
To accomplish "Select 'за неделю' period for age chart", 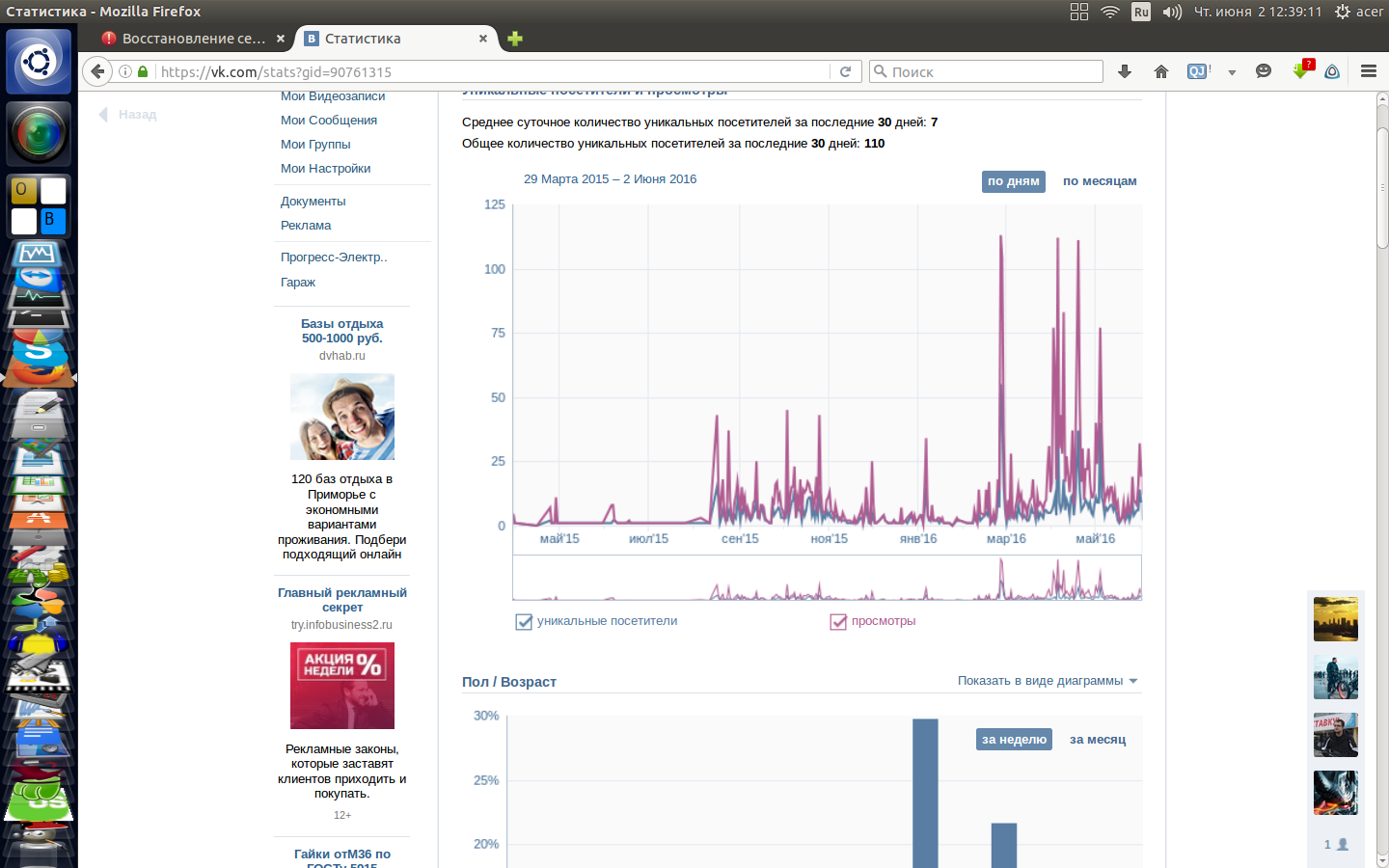I will coord(1014,740).
